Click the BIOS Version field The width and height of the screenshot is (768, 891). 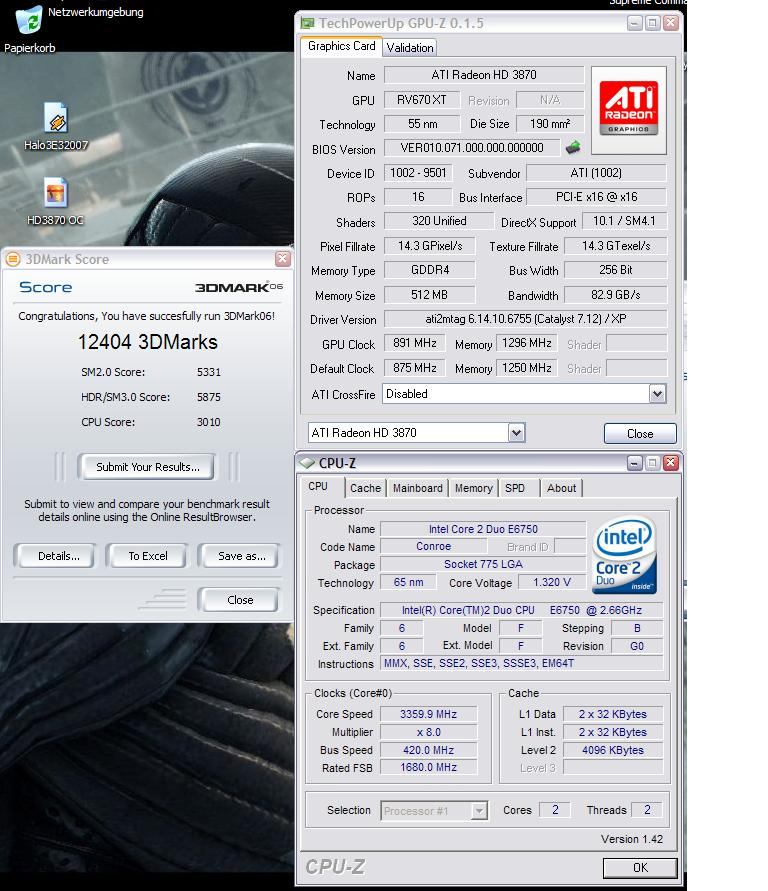[x=472, y=148]
